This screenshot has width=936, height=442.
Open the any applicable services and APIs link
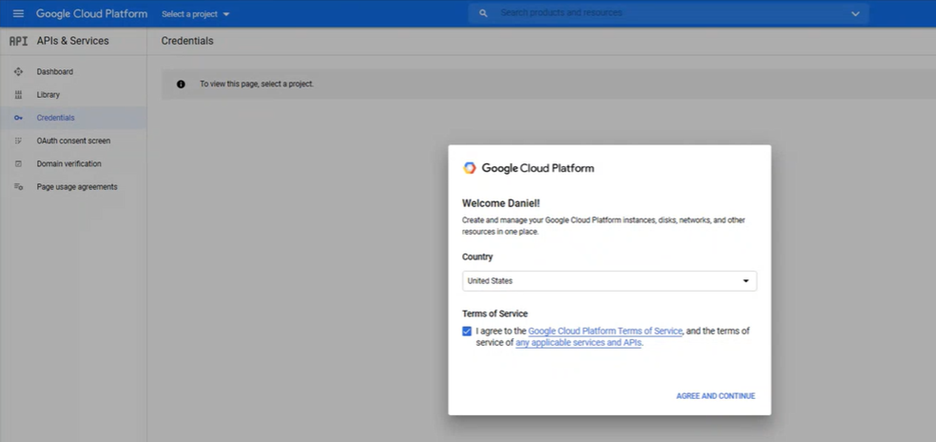[578, 343]
